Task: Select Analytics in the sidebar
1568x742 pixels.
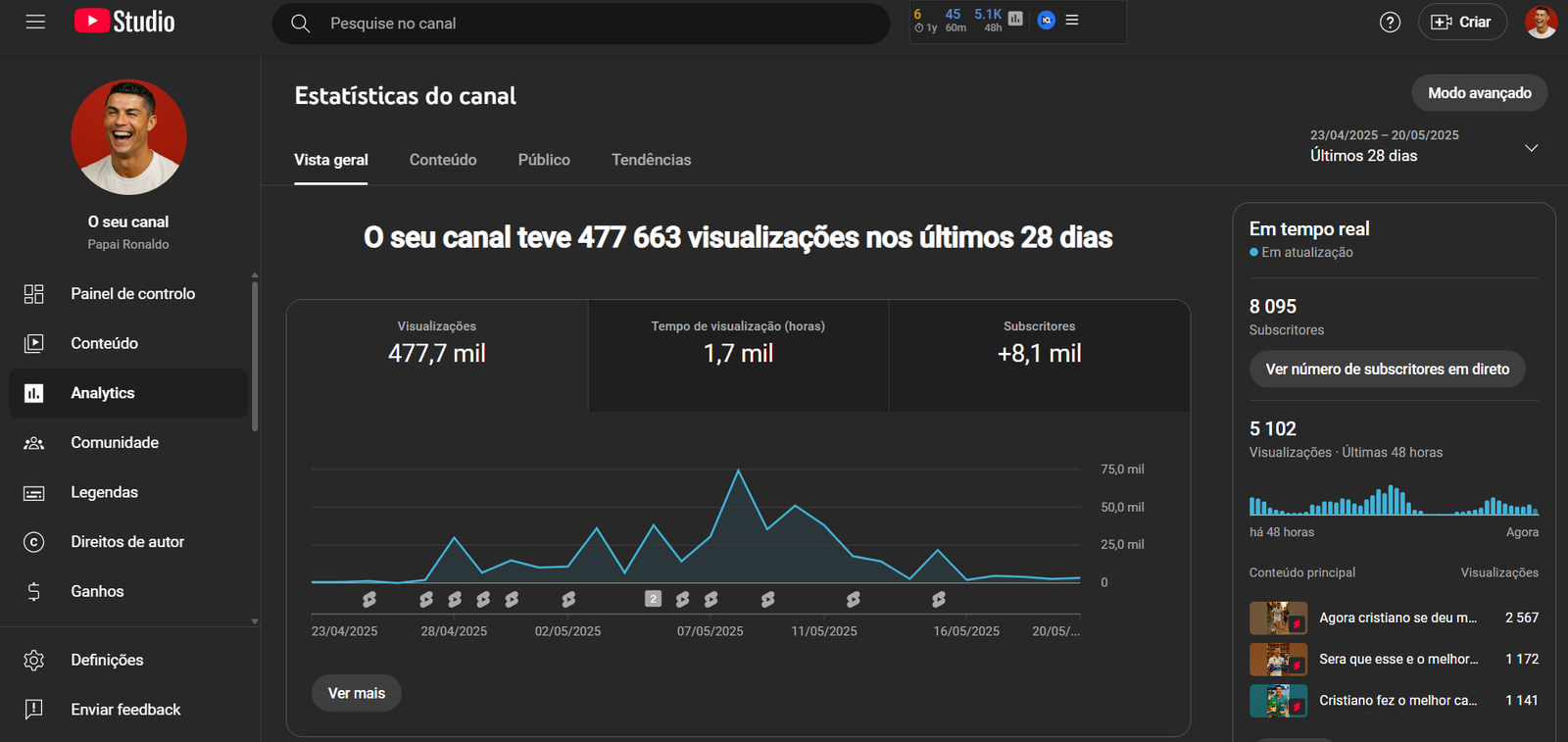Action: tap(128, 393)
